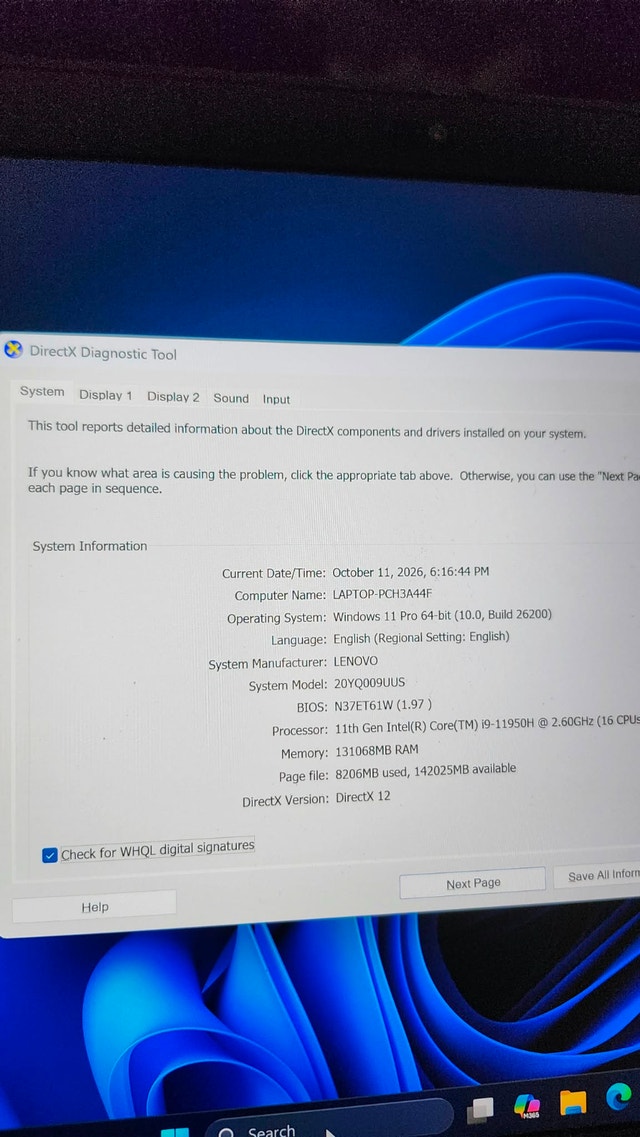Click the Next Page button
The width and height of the screenshot is (640, 1137).
pos(473,883)
